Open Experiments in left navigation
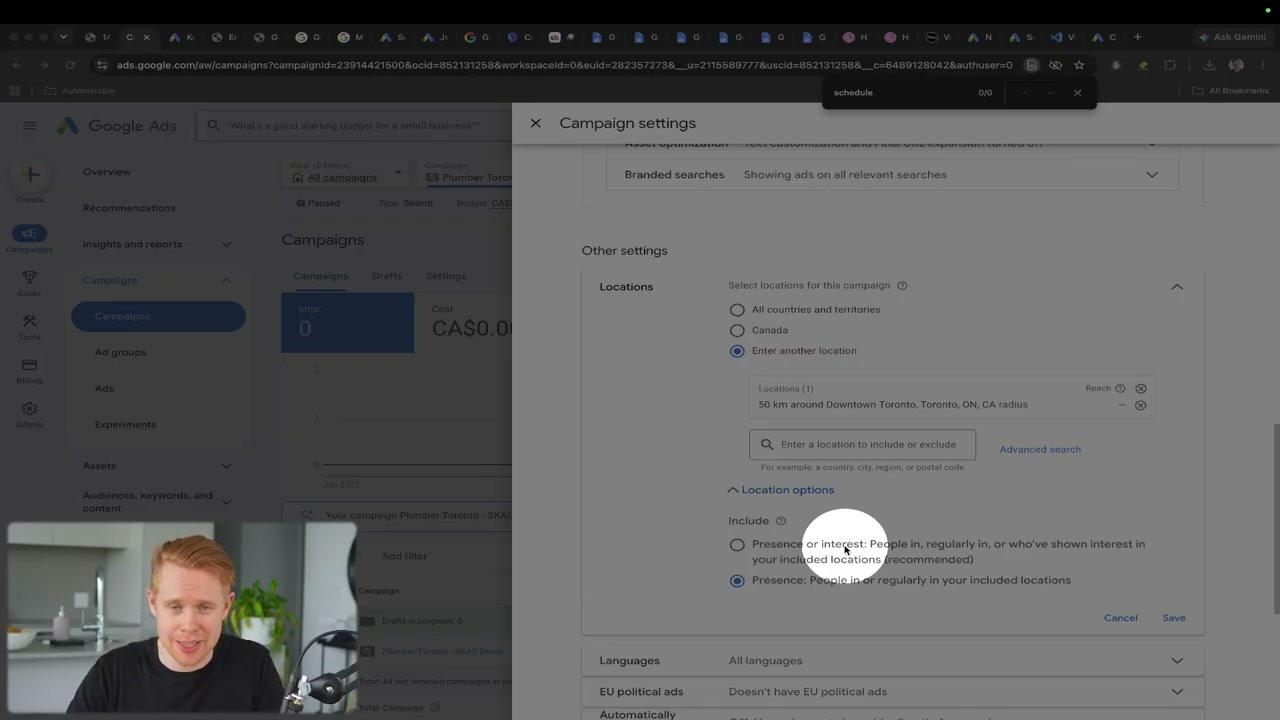 tap(125, 424)
